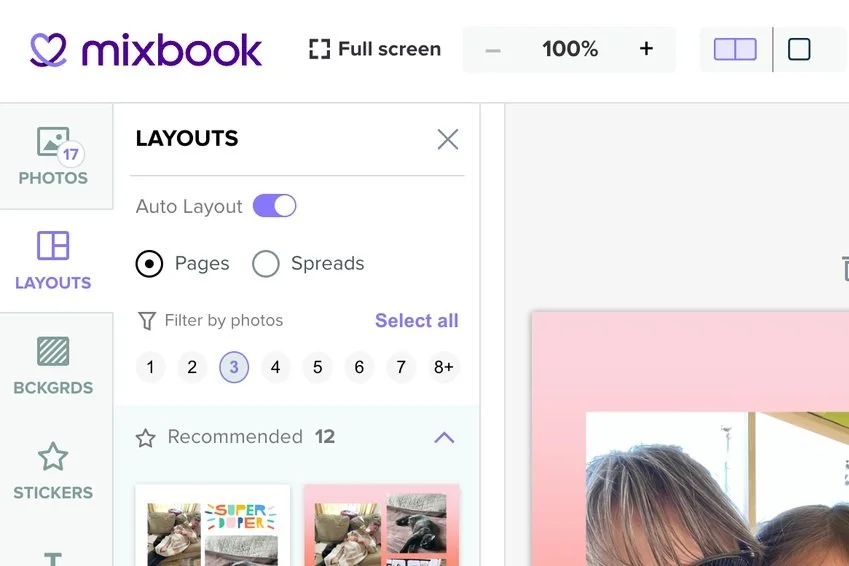
Task: Filter layouts by 1 photo
Action: pyautogui.click(x=150, y=367)
